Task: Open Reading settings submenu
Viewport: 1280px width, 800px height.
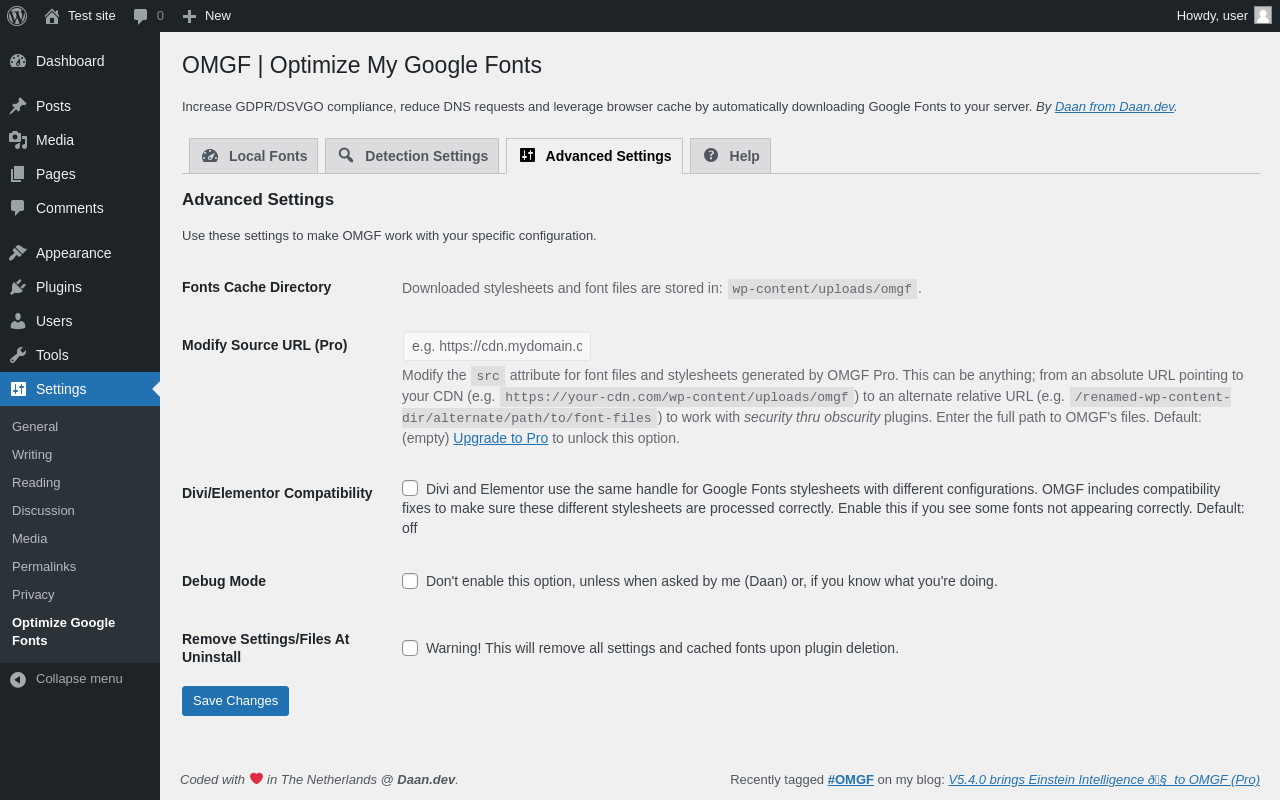Action: 80,483
